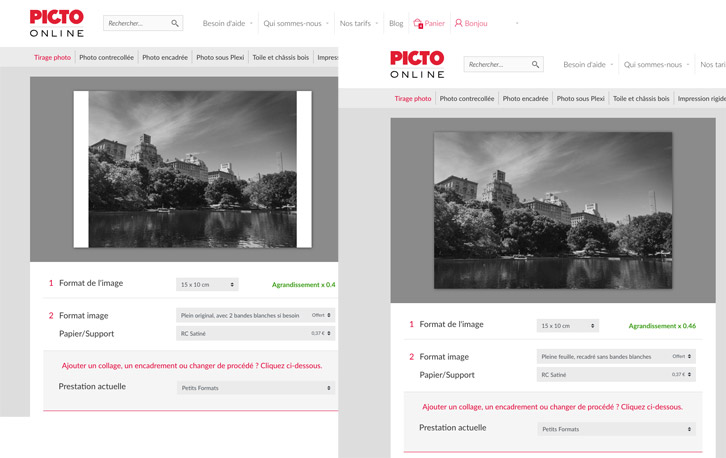Switch to the Photo contrecollée tab on the left page
Viewport: 726px width, 458px height.
(x=106, y=57)
